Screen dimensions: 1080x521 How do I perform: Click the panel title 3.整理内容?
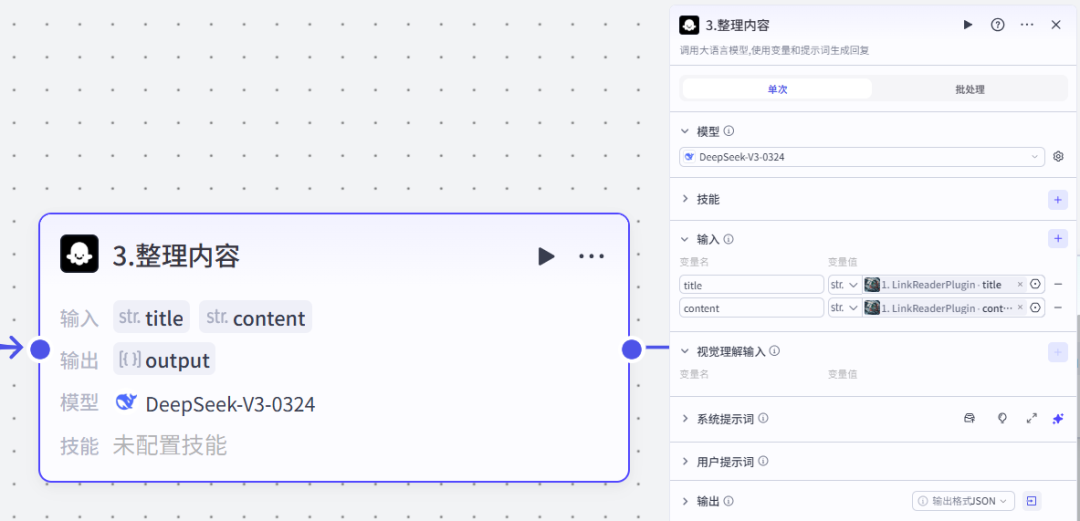pyautogui.click(x=737, y=25)
